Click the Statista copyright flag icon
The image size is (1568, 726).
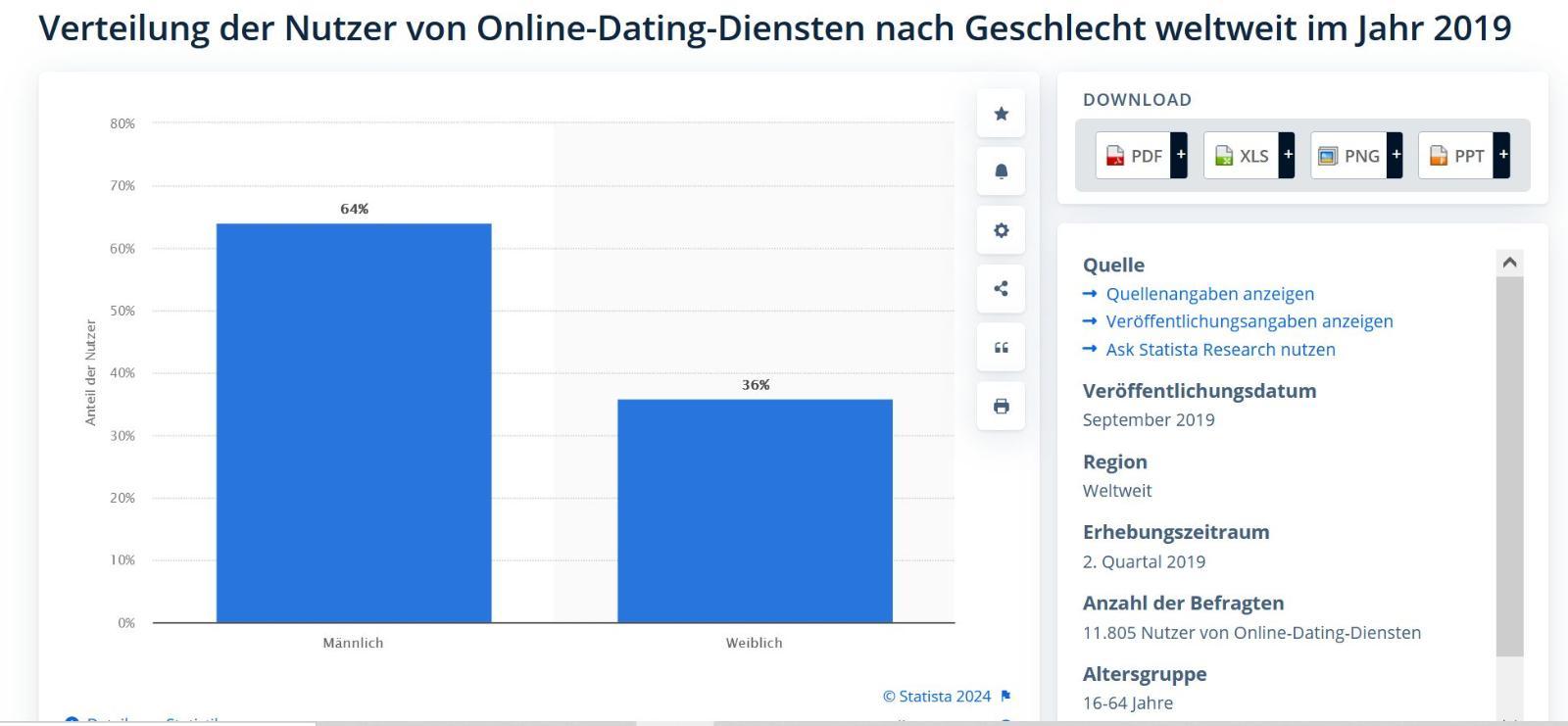point(1005,696)
